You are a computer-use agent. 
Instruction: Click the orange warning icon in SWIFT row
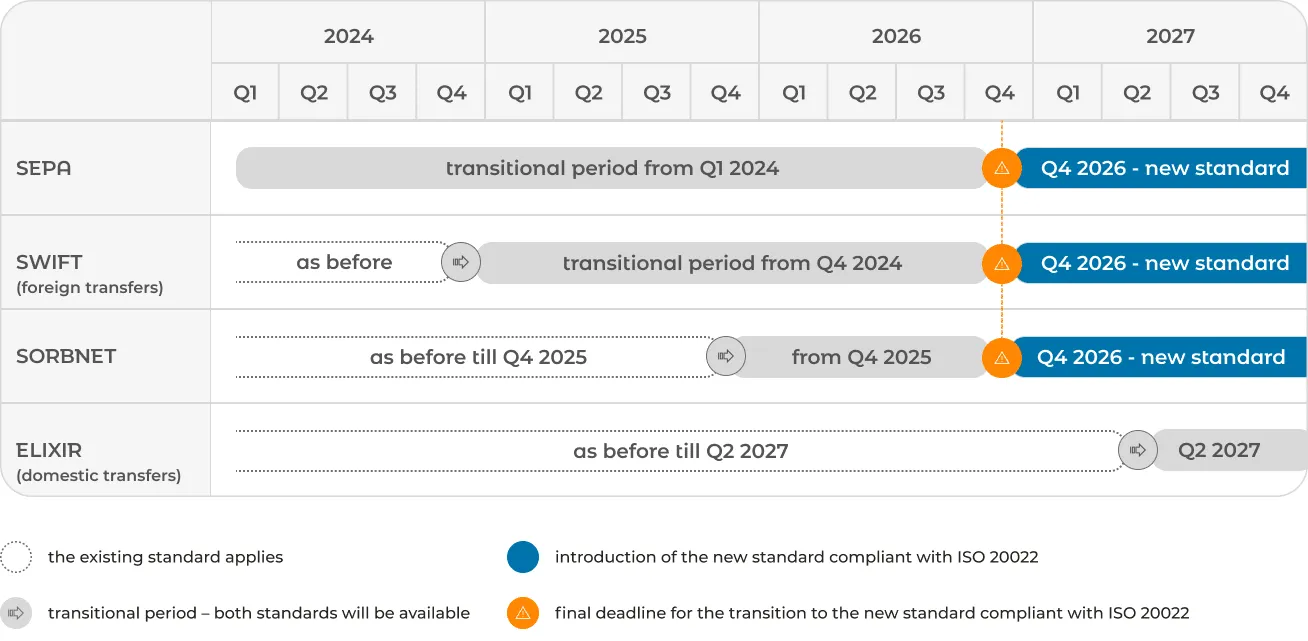(x=1002, y=263)
